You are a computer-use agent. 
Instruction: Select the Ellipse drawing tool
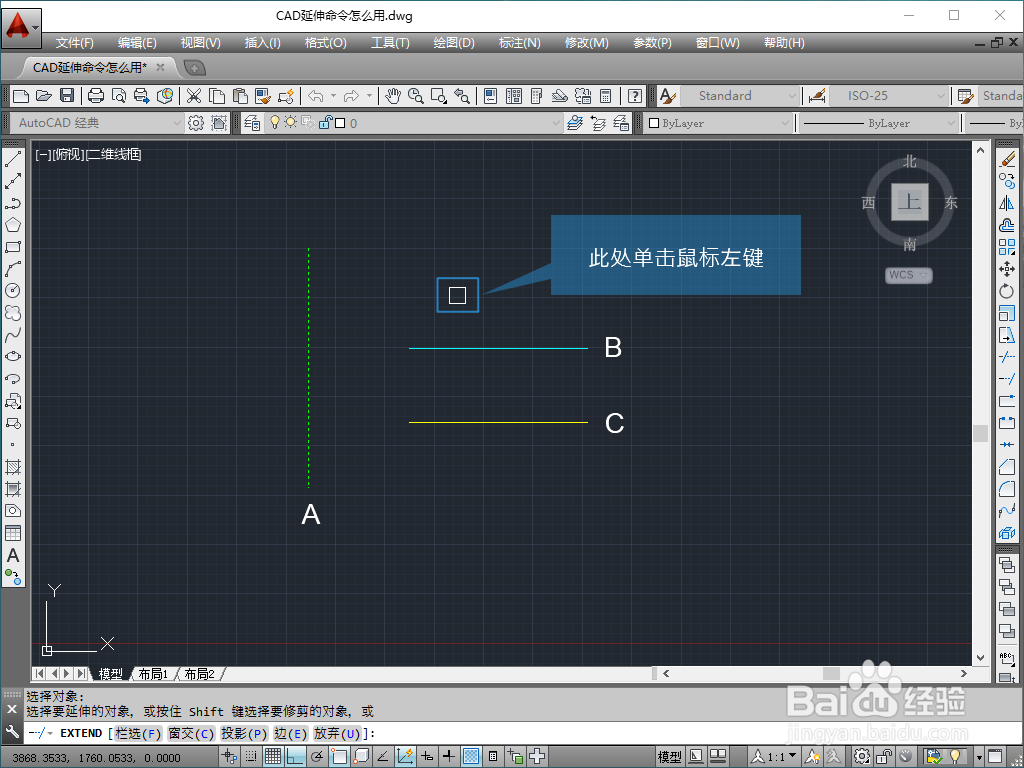coord(13,357)
